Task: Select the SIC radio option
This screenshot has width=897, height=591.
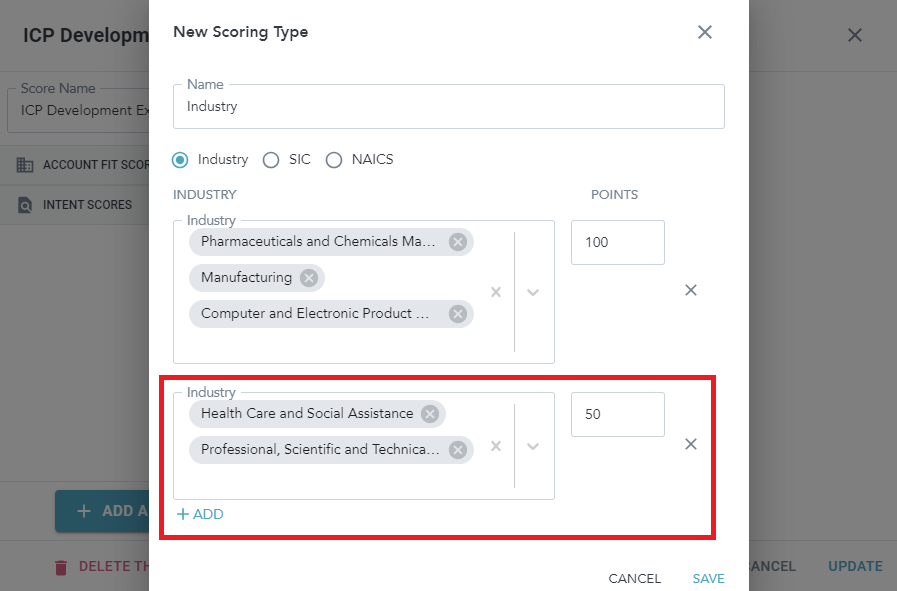Action: point(271,160)
